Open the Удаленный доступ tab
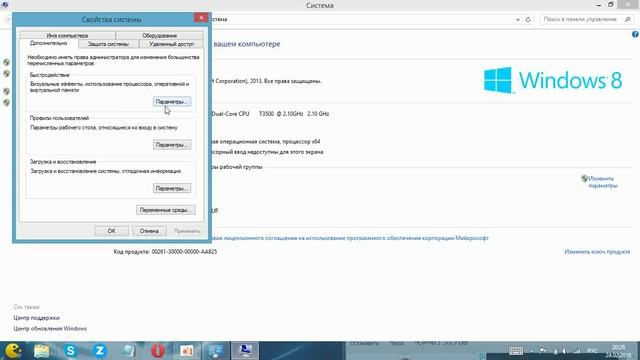This screenshot has width=640, height=360. point(171,44)
